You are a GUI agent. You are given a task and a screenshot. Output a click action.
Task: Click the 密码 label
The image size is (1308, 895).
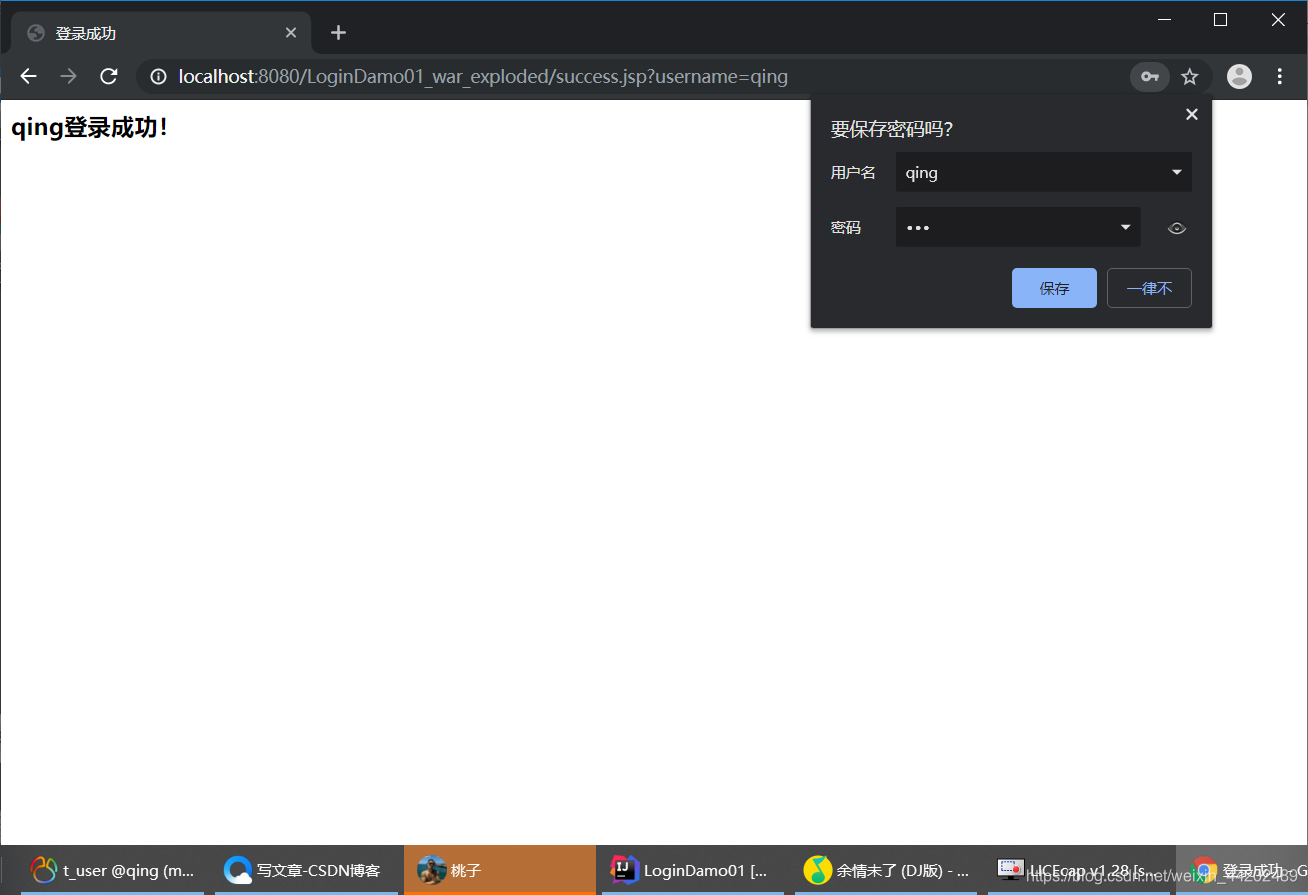click(x=845, y=228)
